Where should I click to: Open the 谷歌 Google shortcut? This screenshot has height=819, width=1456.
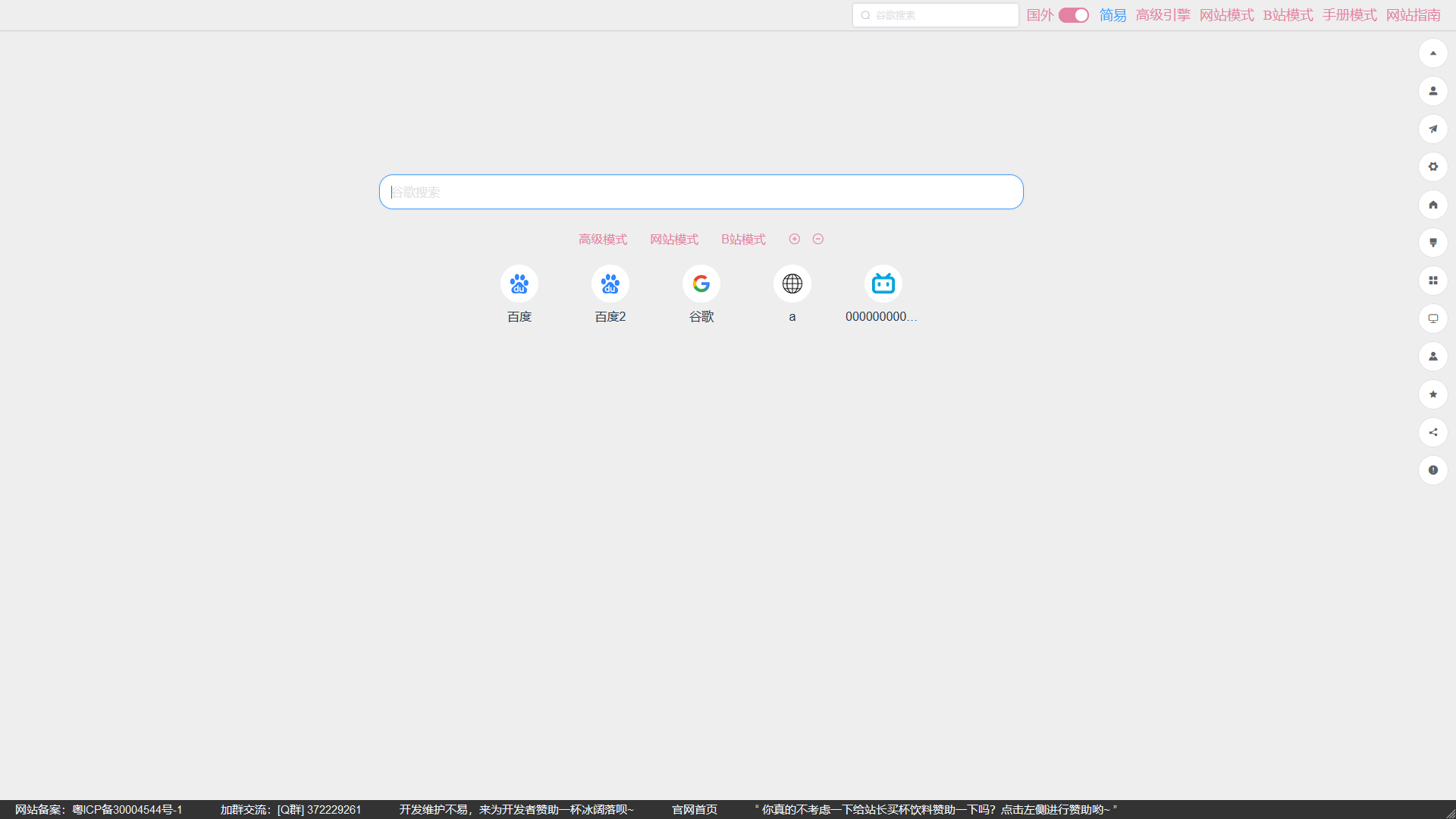tap(701, 284)
